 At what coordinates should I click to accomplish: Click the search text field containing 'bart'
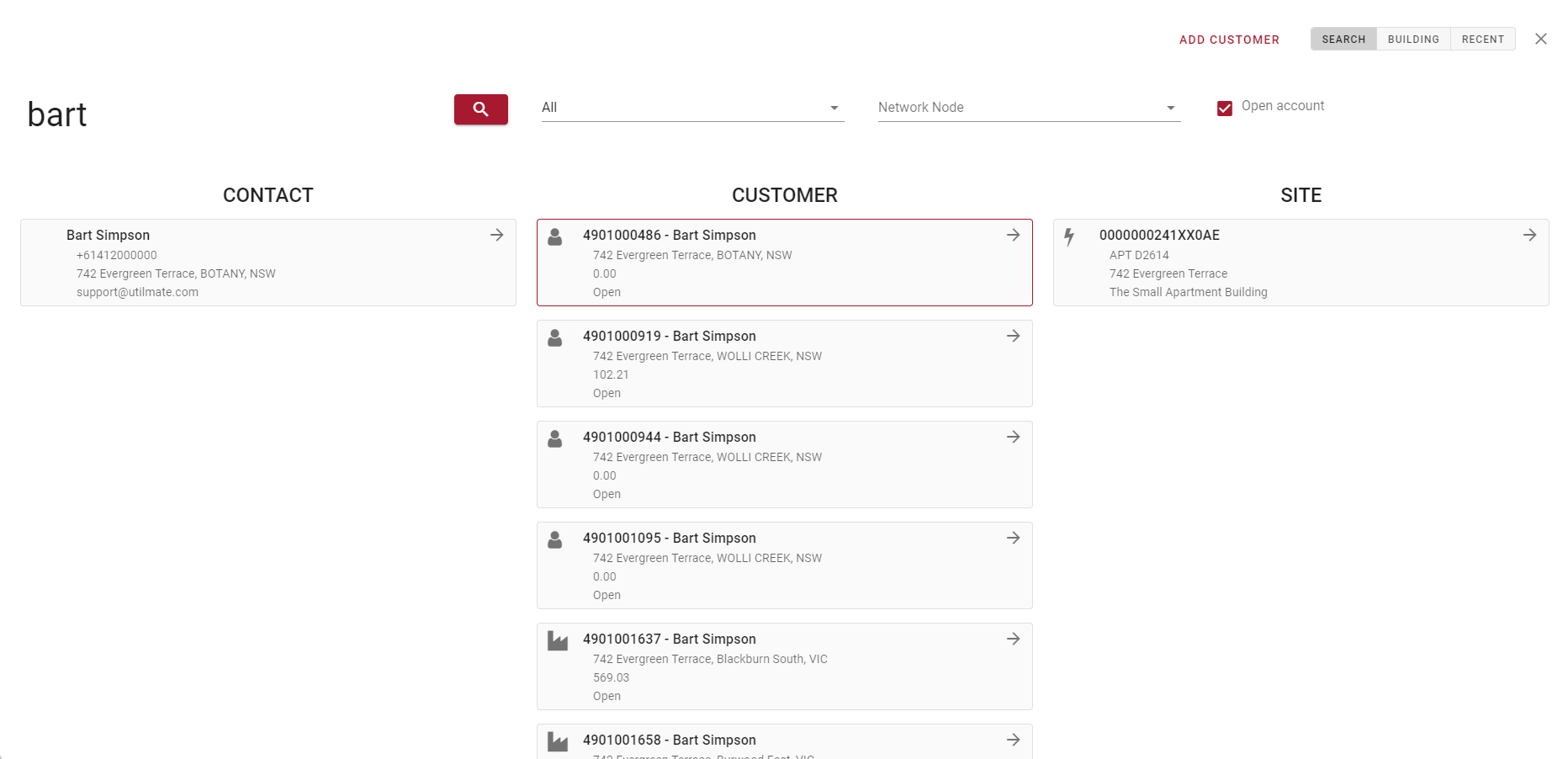point(232,114)
